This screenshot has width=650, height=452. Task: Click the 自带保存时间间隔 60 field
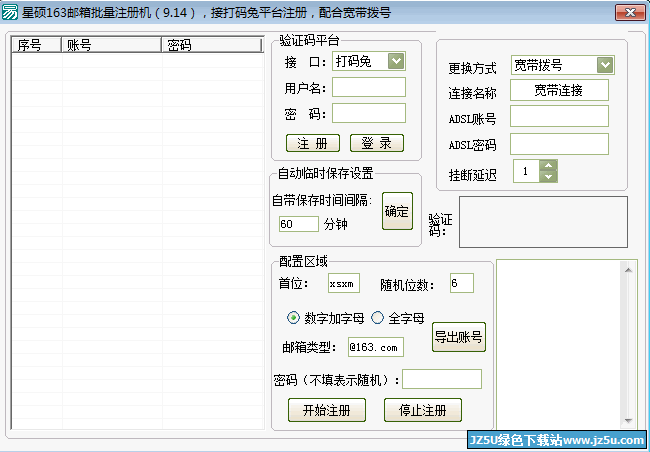click(x=298, y=224)
